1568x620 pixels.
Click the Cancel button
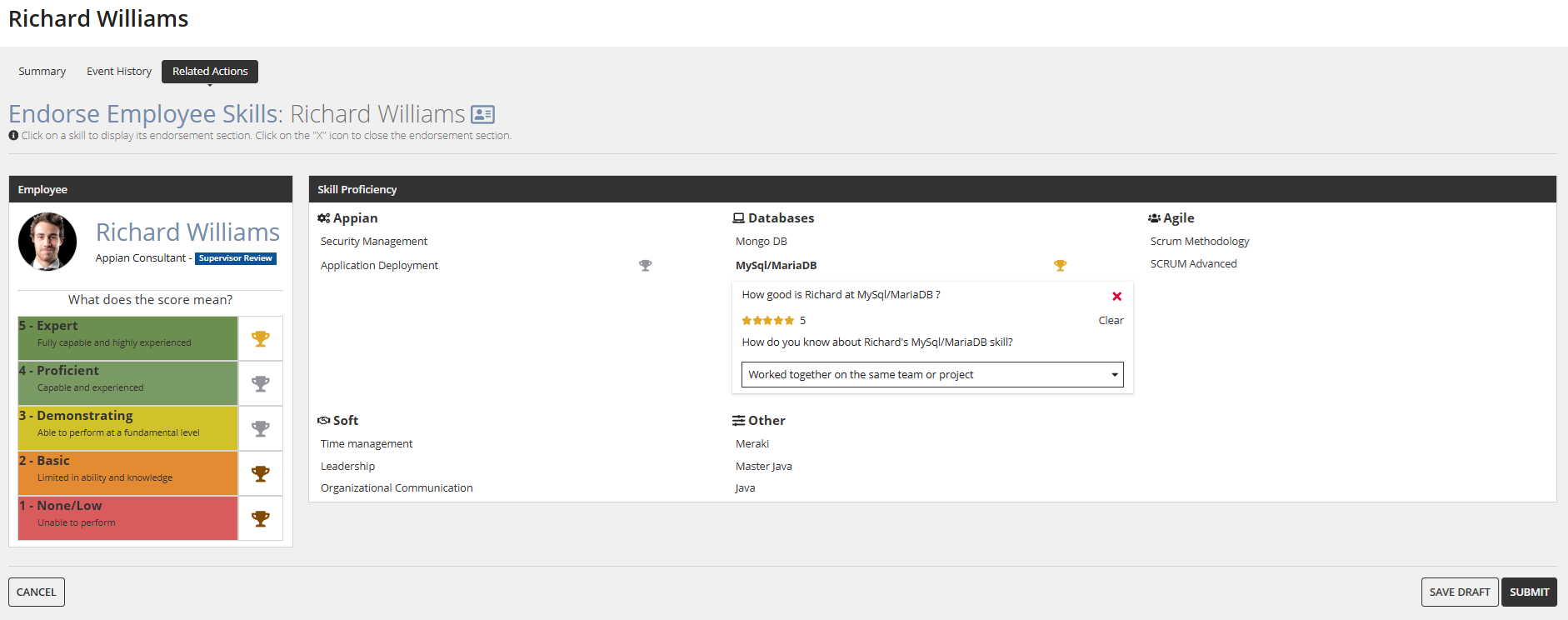(x=37, y=592)
